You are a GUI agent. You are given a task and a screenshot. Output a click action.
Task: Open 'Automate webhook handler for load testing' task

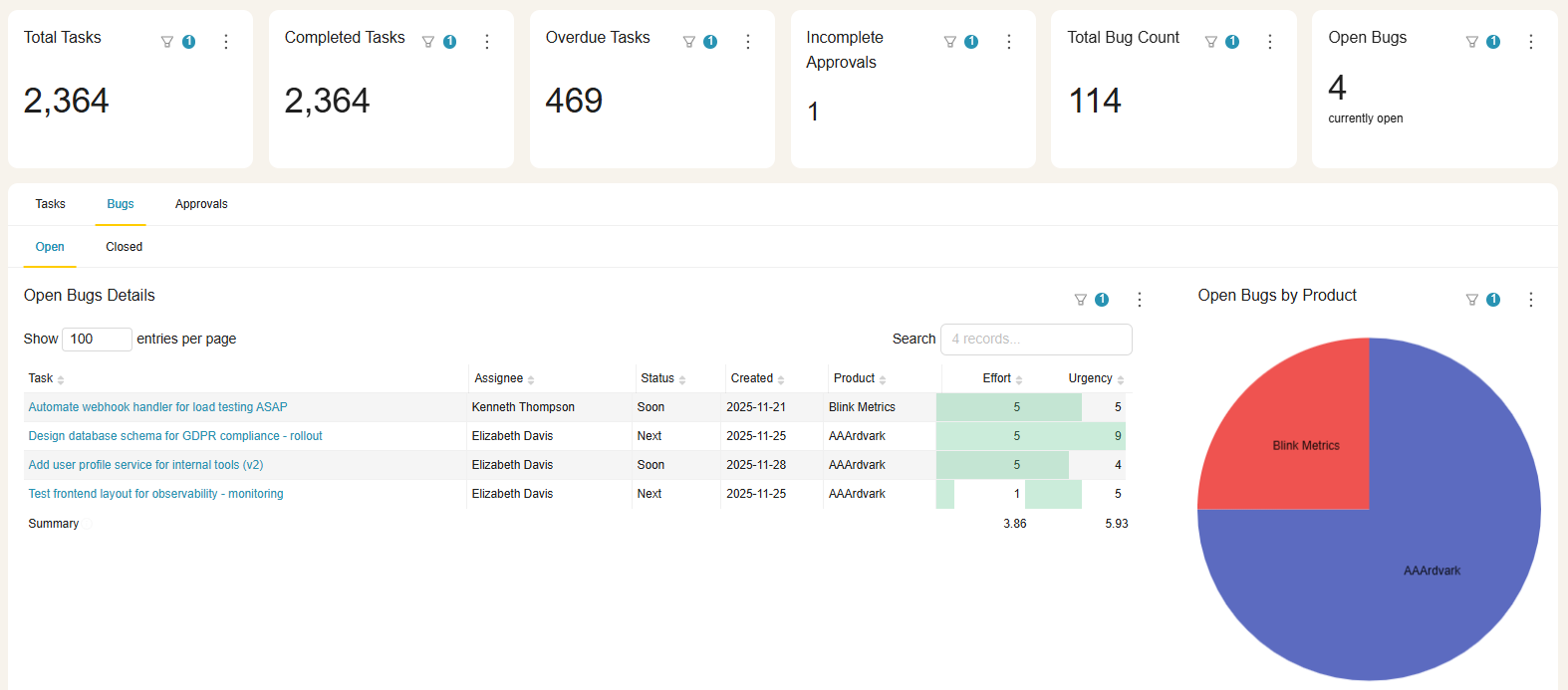(x=157, y=407)
